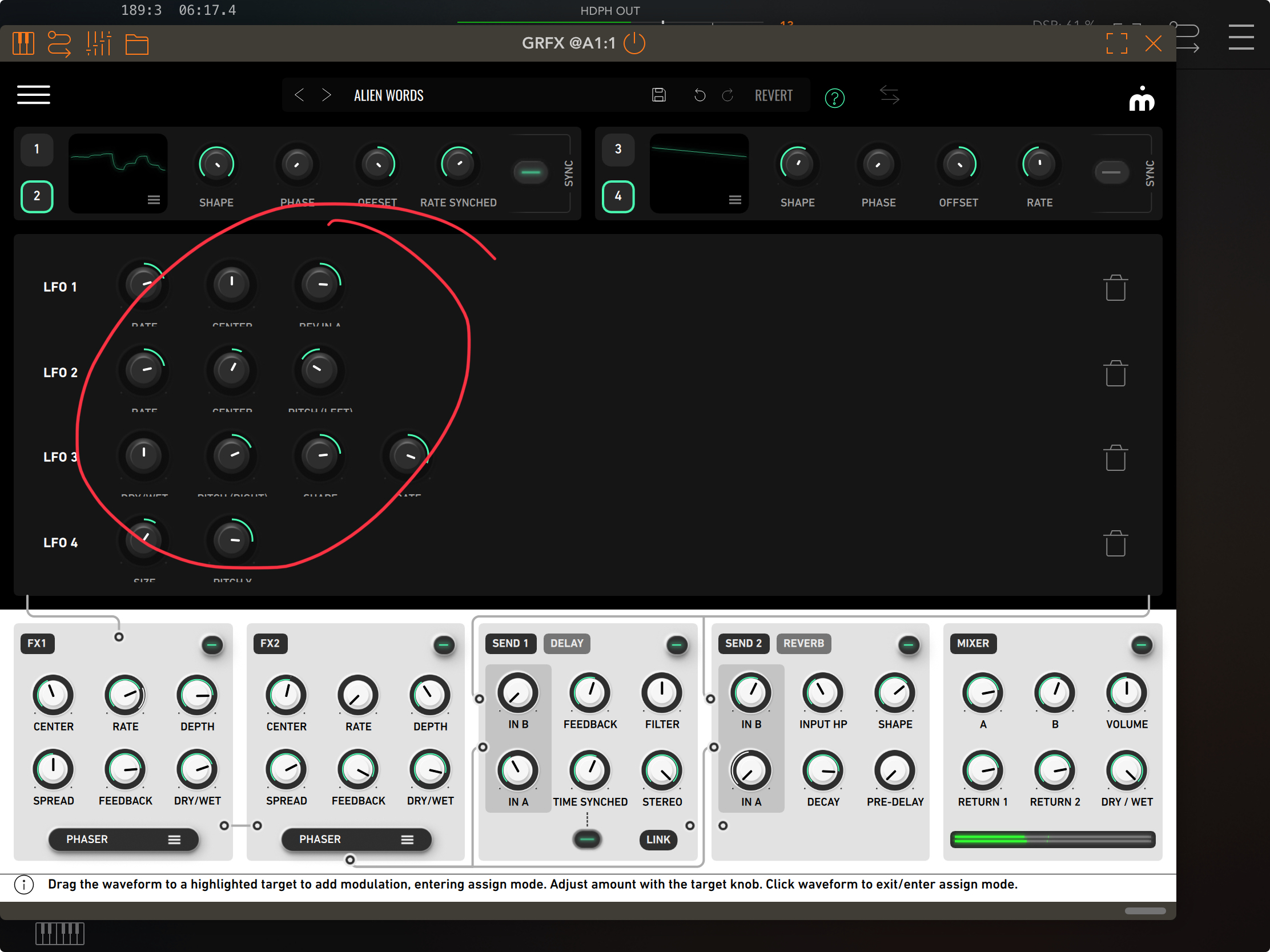Image resolution: width=1270 pixels, height=952 pixels.
Task: Select the LFO 1 tab button
Action: pos(37,149)
